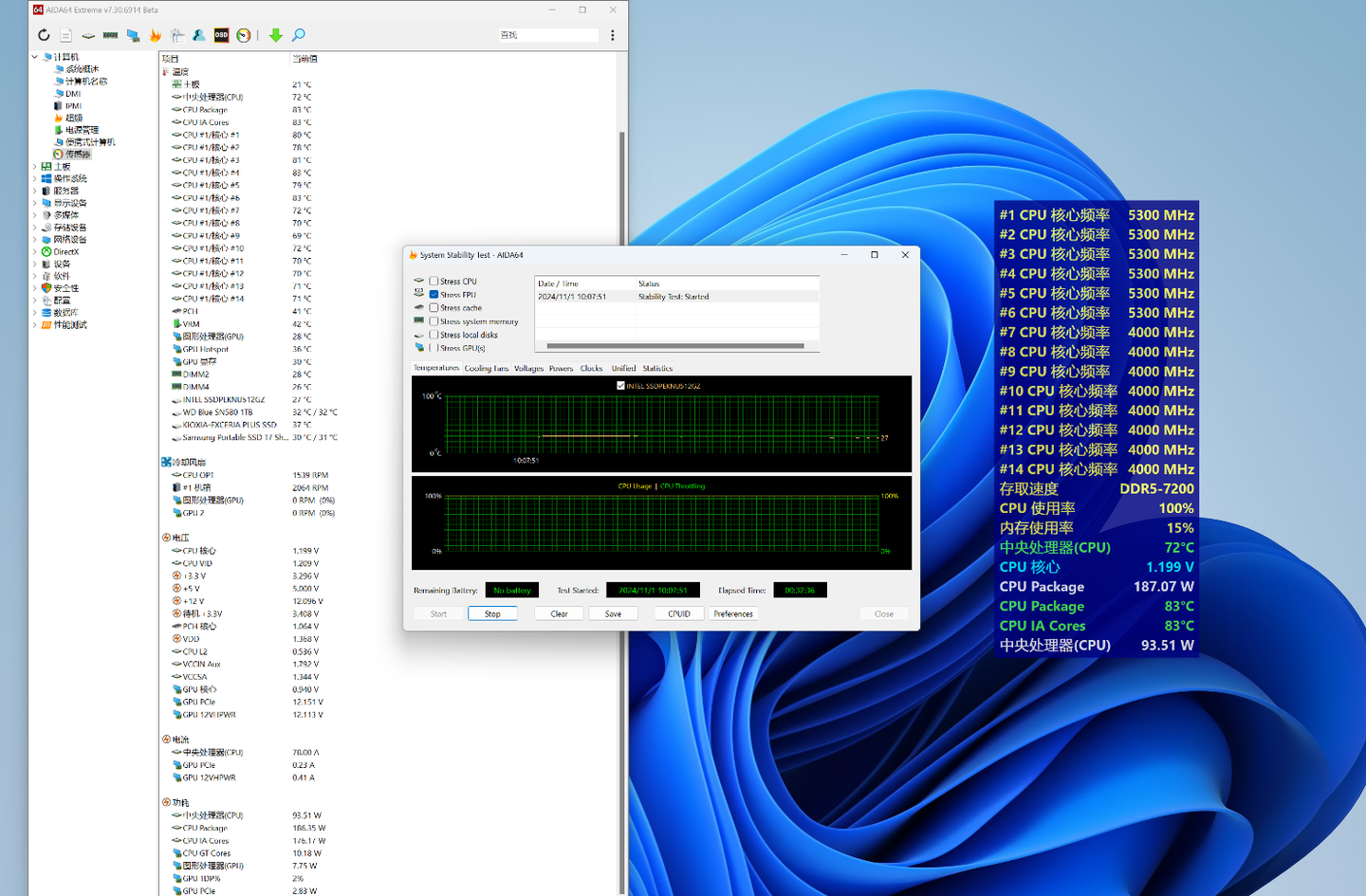1366x896 pixels.
Task: Enable Stress system memory
Action: (434, 320)
